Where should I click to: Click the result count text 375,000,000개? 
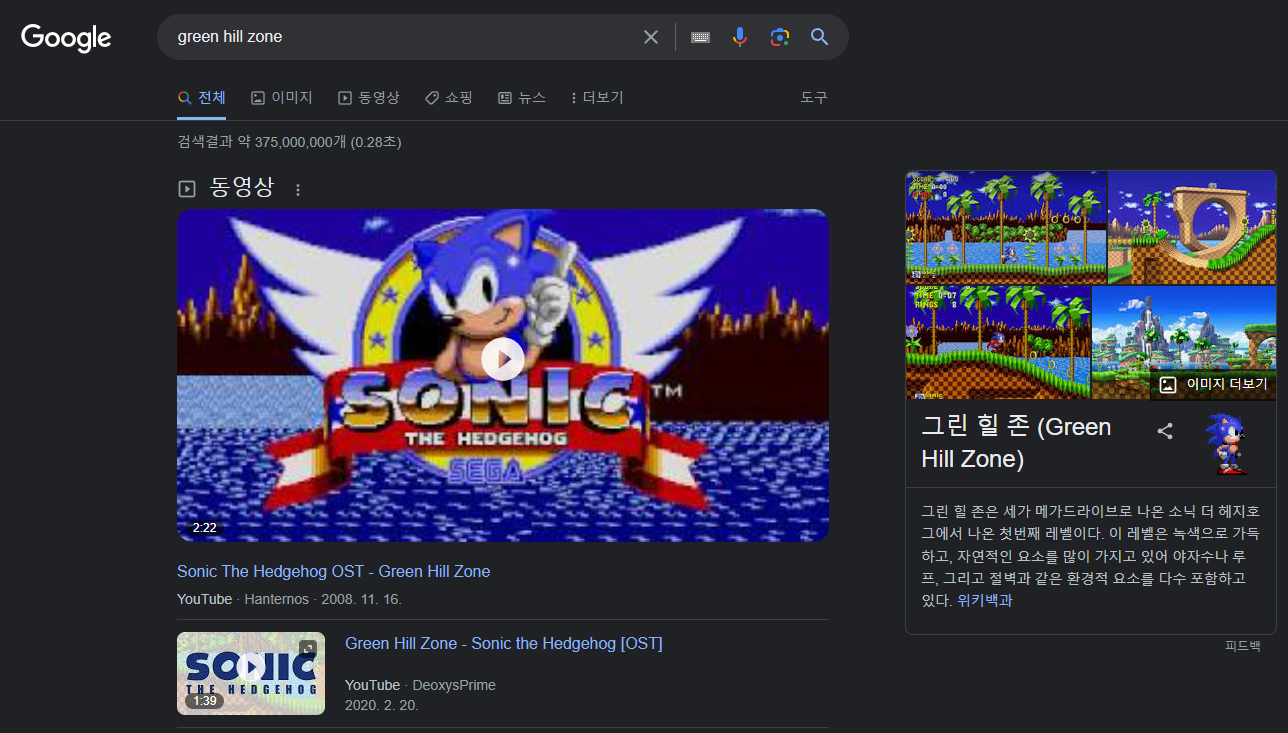click(x=300, y=142)
